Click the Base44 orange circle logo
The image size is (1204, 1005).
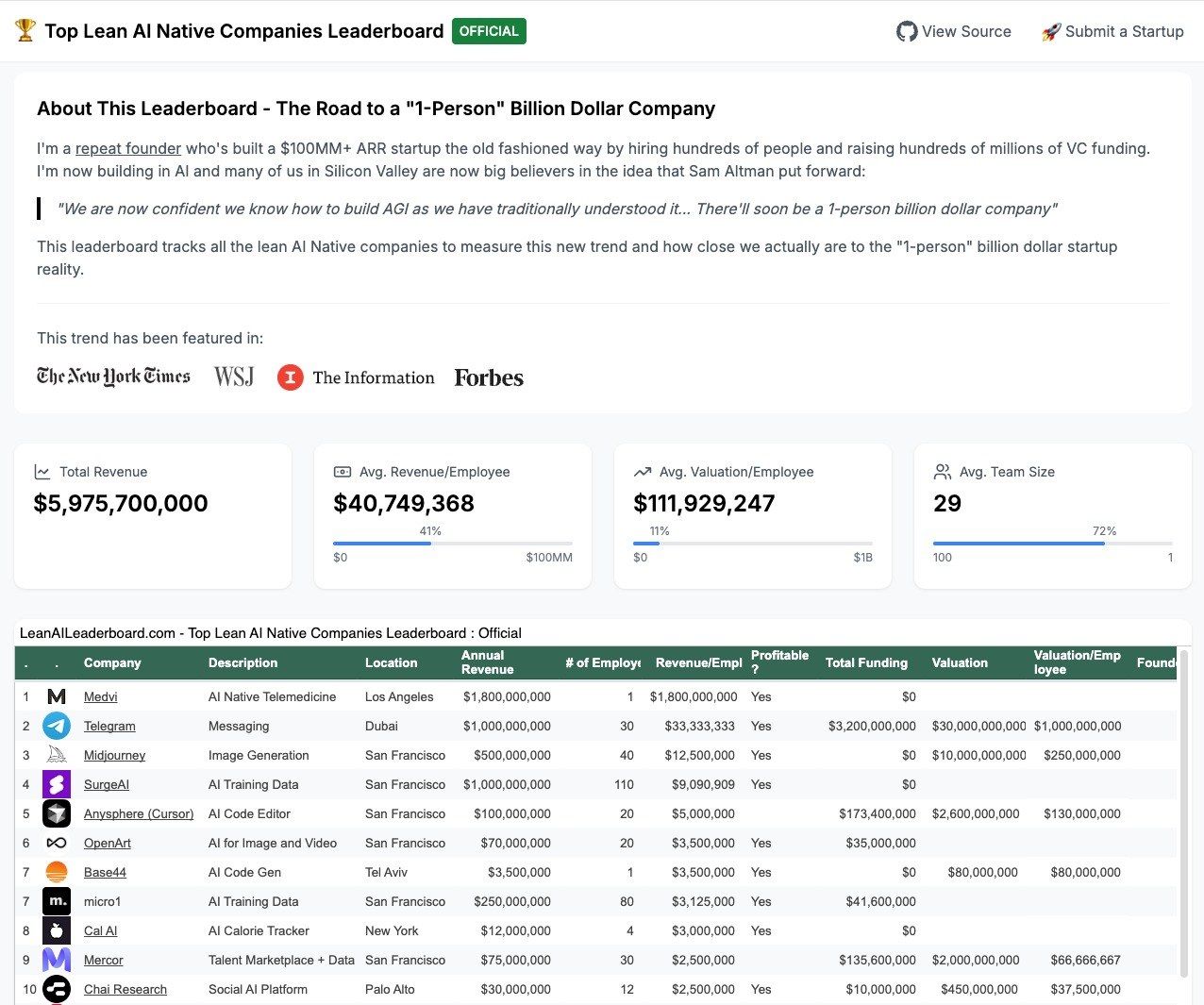57,872
